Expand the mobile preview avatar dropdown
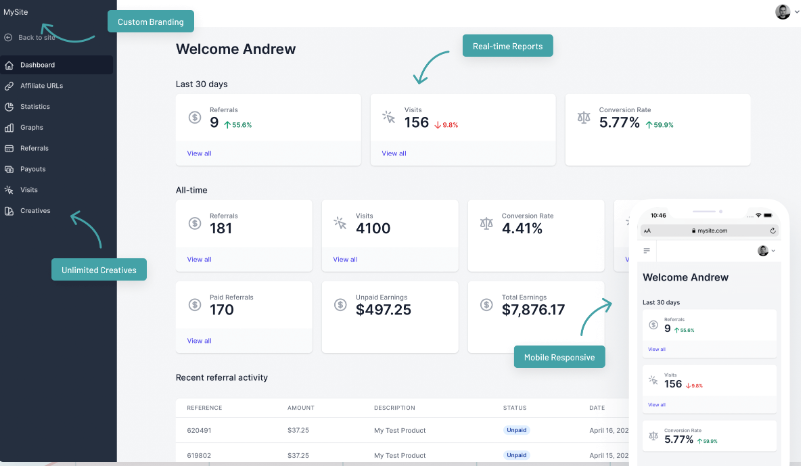This screenshot has height=466, width=801. pyautogui.click(x=766, y=250)
